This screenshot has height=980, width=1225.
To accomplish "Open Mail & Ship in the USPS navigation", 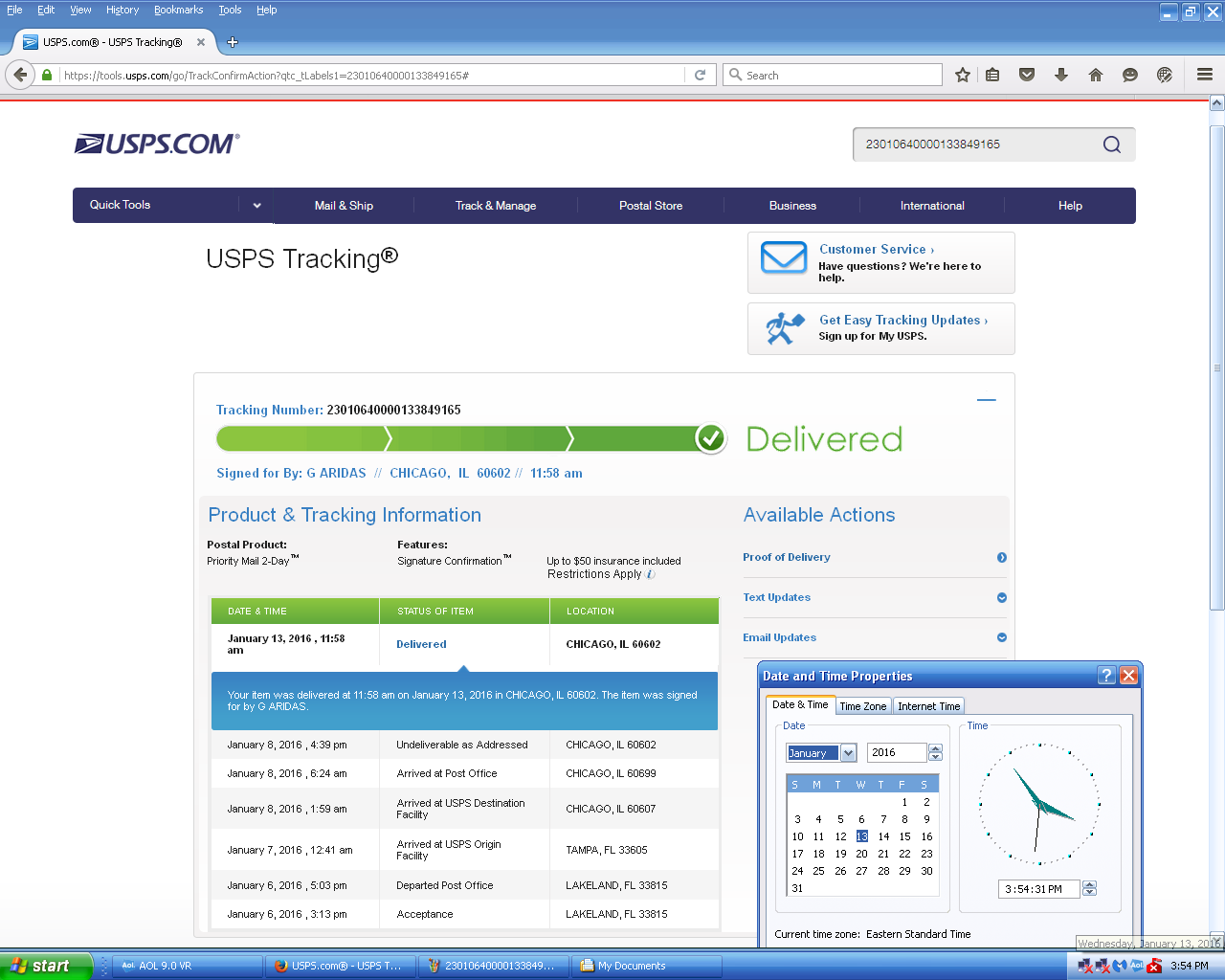I will (x=344, y=206).
